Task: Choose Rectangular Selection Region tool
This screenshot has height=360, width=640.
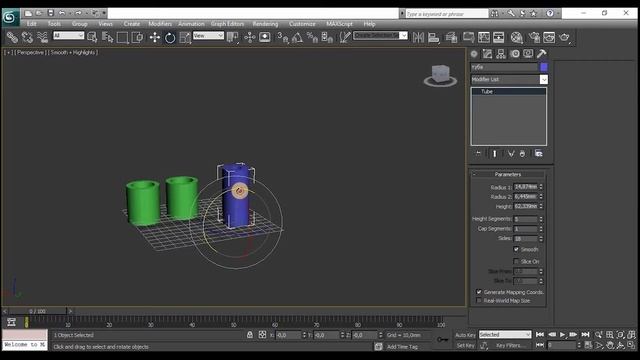Action: click(122, 38)
